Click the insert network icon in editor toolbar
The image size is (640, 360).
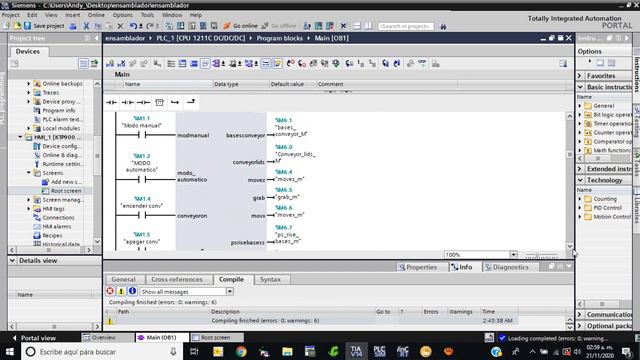coord(110,63)
